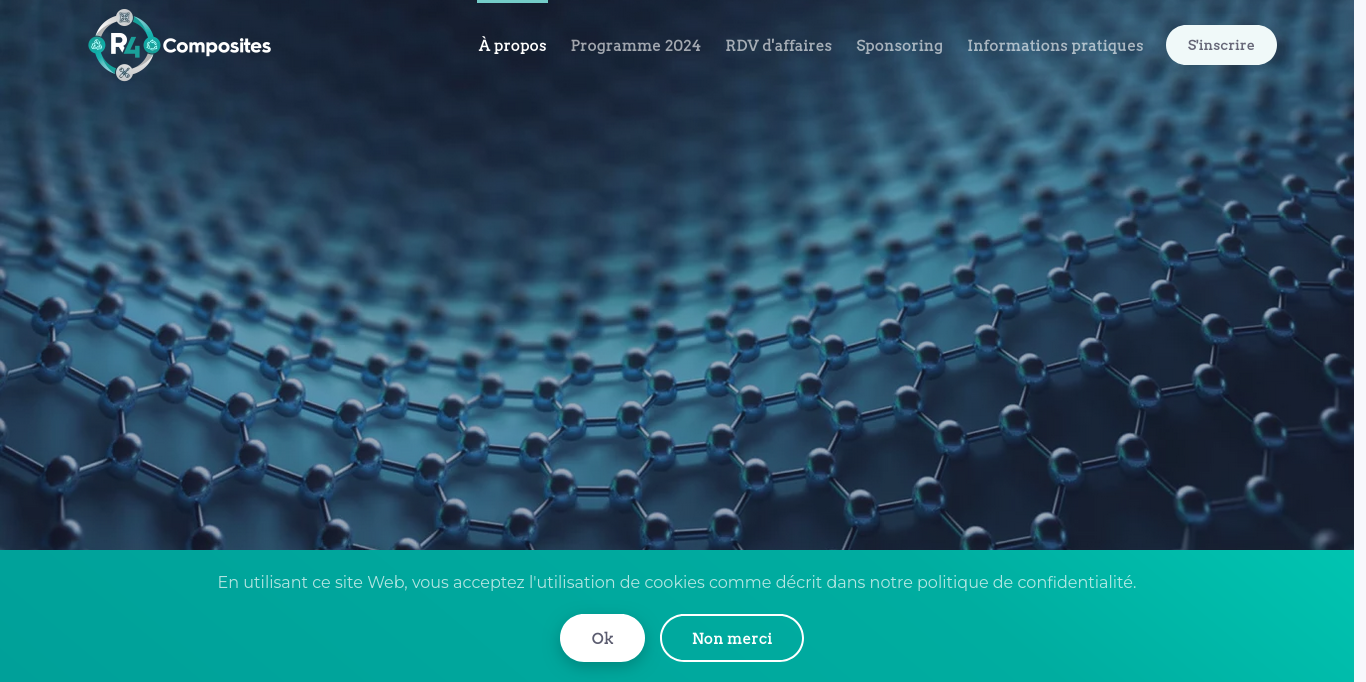Click the wrench and screwdriver icon in the logo
Image resolution: width=1366 pixels, height=682 pixels.
(124, 72)
